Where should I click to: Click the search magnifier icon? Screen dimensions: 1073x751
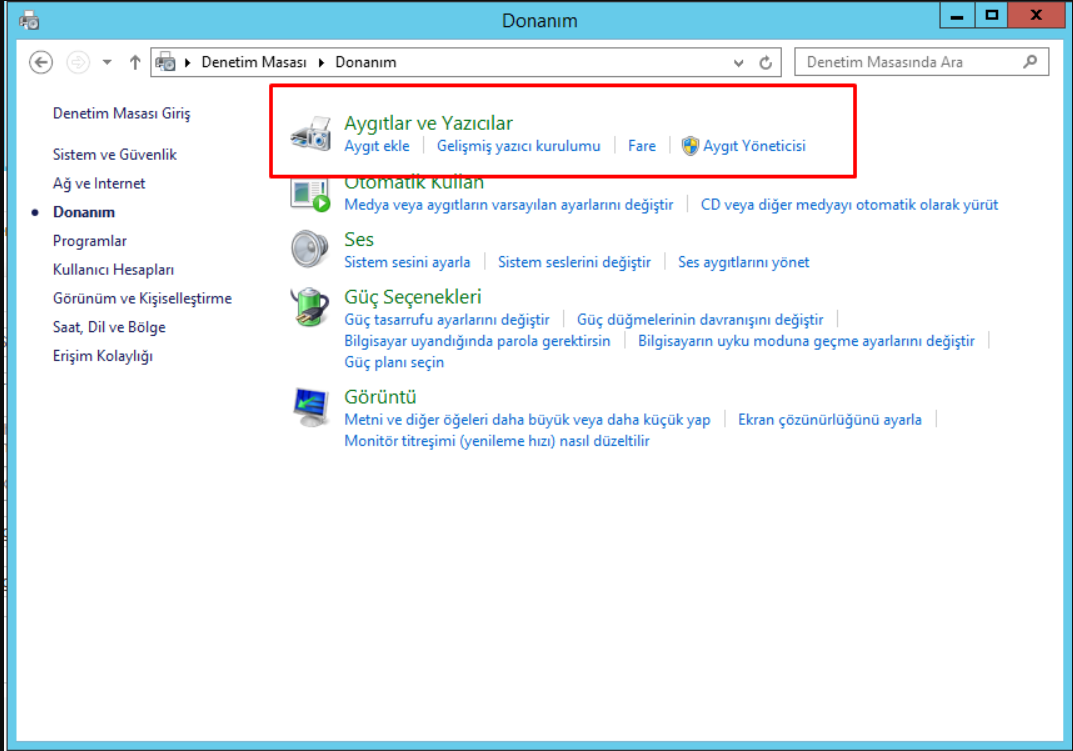(x=1030, y=62)
